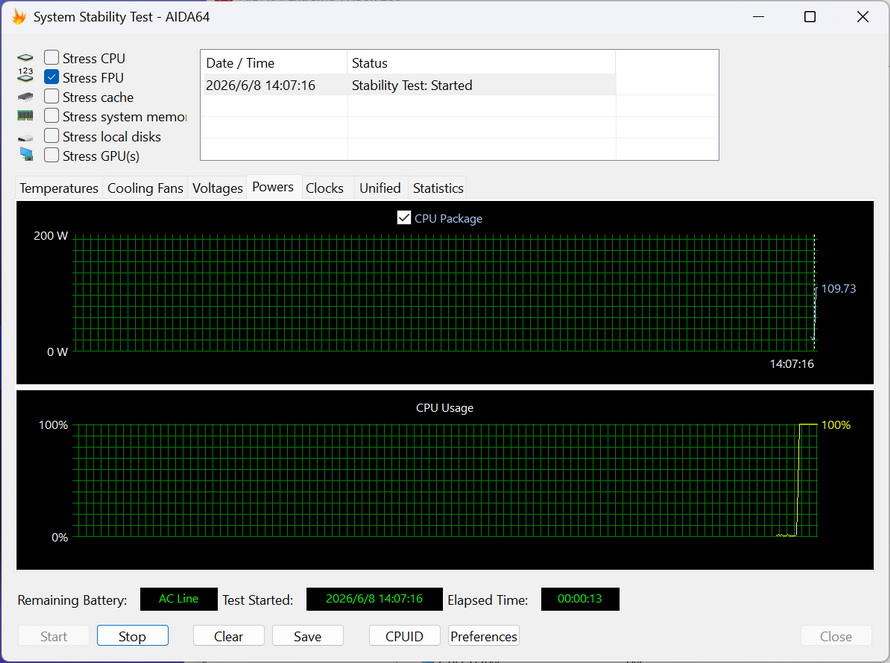
Task: Maximize the System Stability Test window
Action: coord(810,17)
